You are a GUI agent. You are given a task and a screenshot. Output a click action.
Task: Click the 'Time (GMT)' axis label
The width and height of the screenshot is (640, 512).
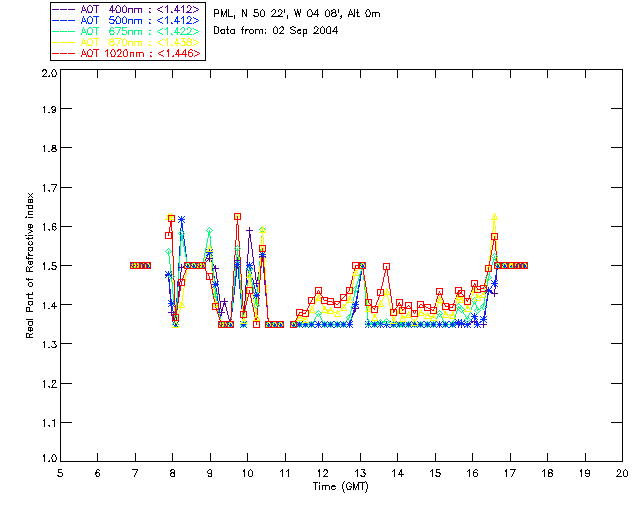tap(340, 486)
